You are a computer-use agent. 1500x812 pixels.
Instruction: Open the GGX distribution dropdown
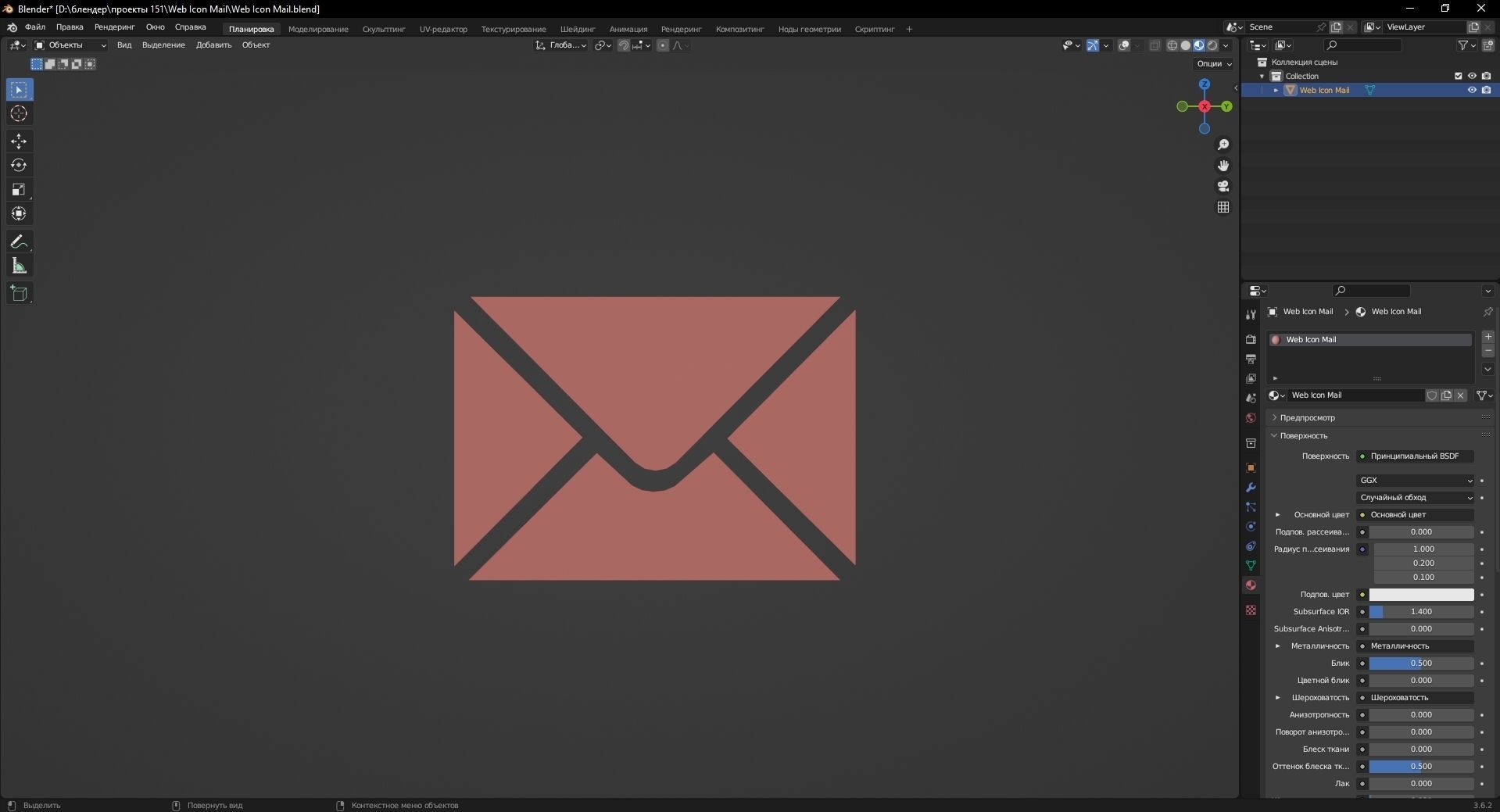[x=1416, y=481]
